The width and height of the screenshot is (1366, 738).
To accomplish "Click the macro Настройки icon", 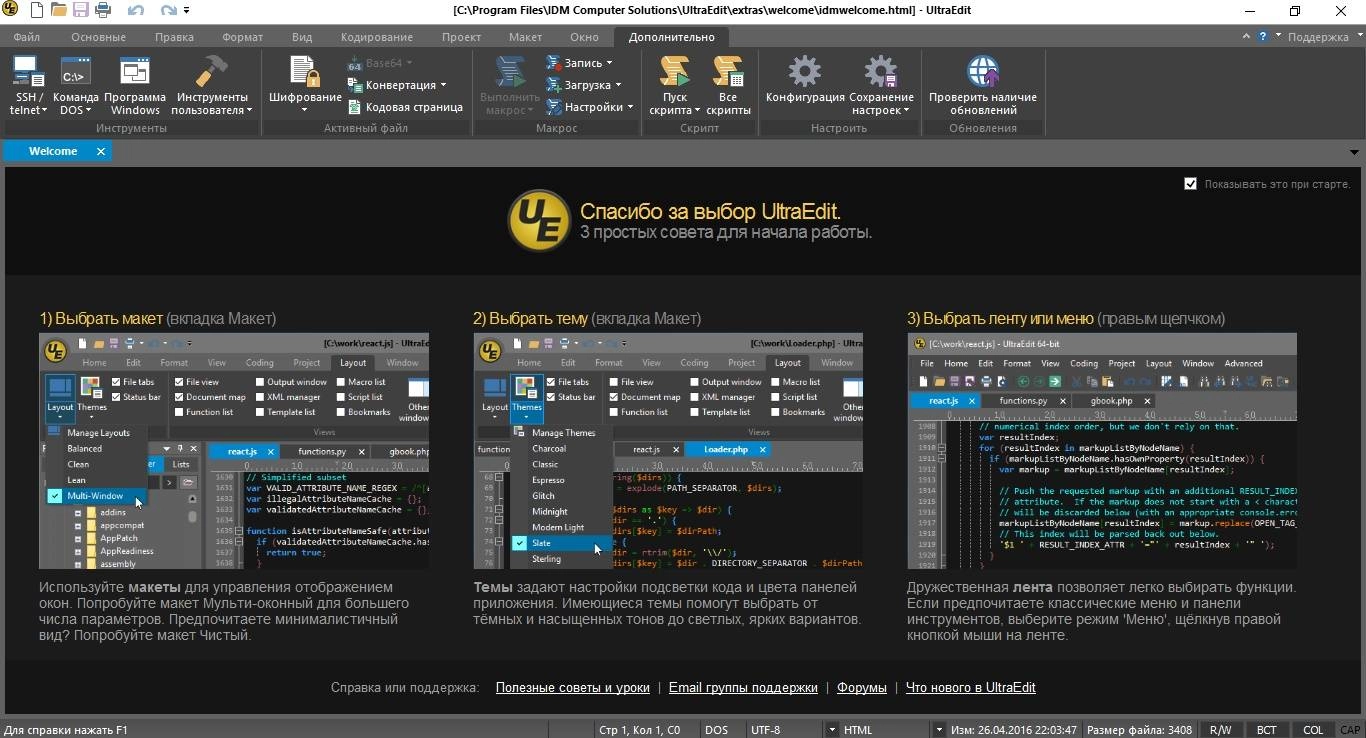I will pyautogui.click(x=553, y=107).
